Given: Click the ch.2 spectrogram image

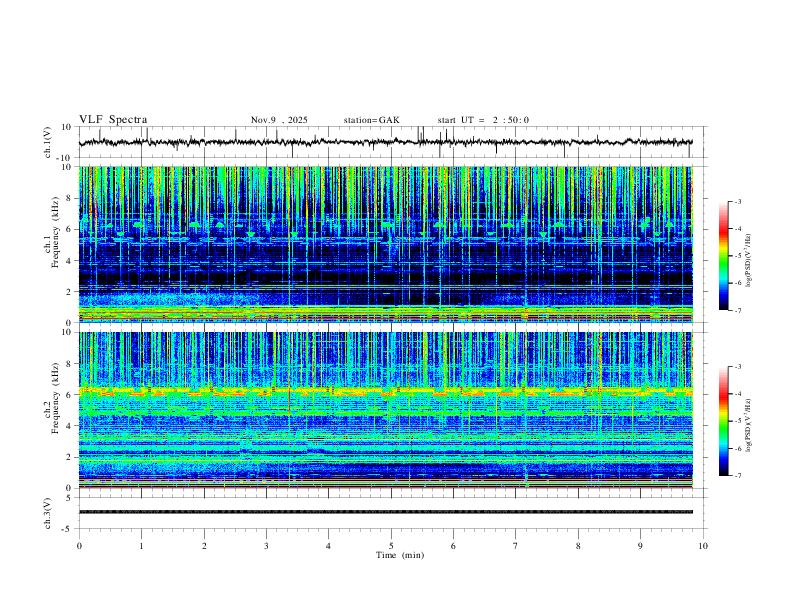Looking at the screenshot, I should 386,410.
